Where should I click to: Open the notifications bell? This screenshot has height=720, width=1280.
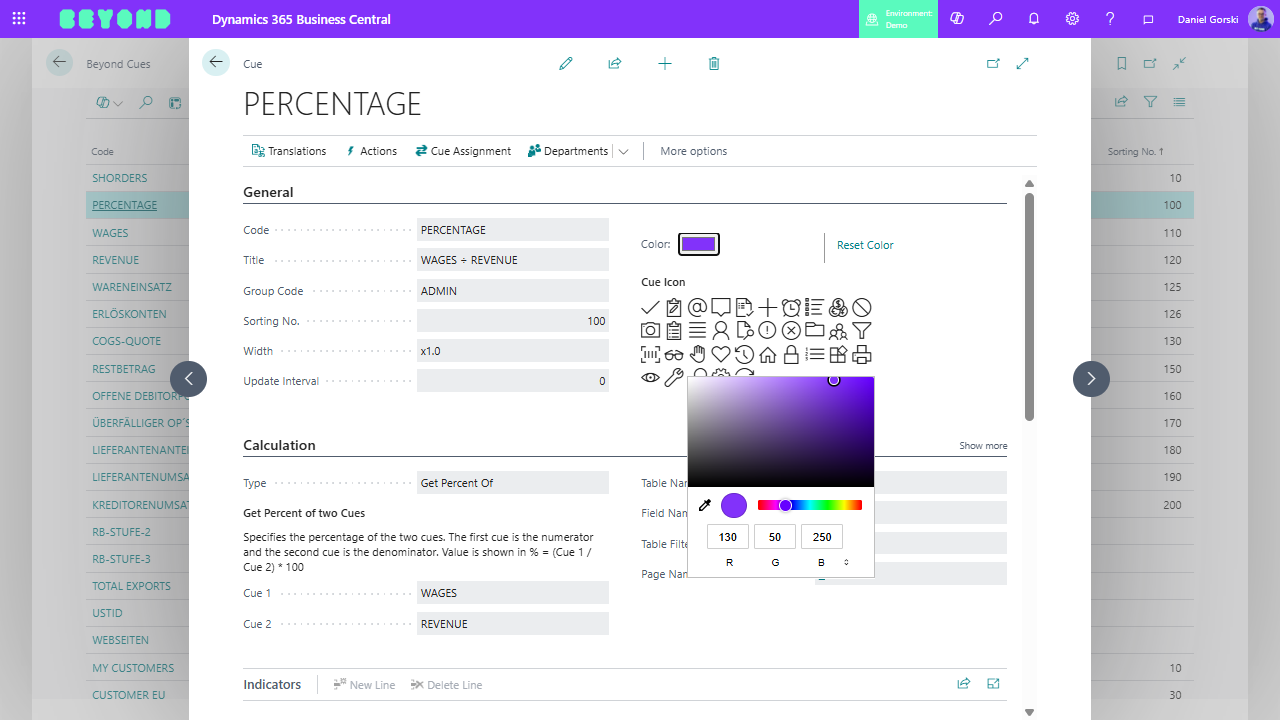pos(1034,19)
